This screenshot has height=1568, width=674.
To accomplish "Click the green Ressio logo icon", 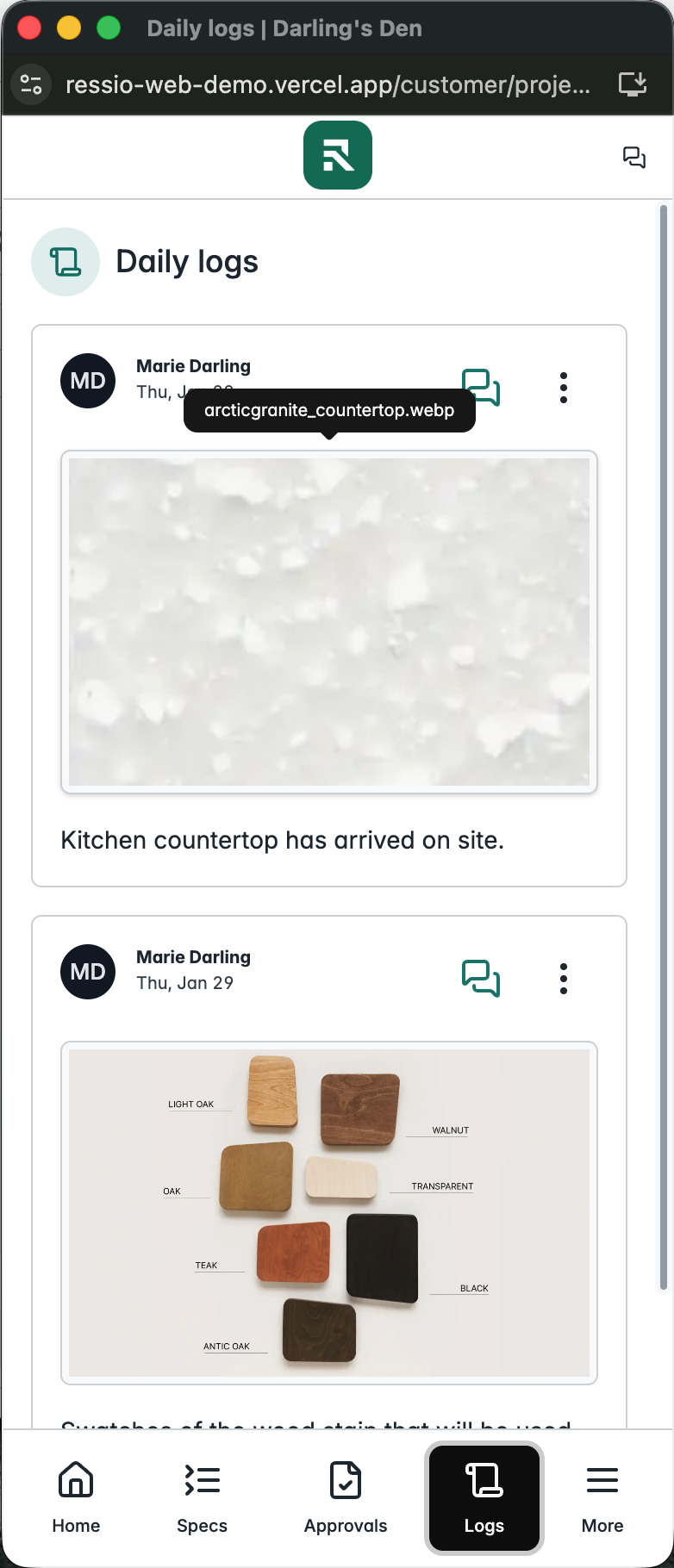I will pyautogui.click(x=338, y=155).
